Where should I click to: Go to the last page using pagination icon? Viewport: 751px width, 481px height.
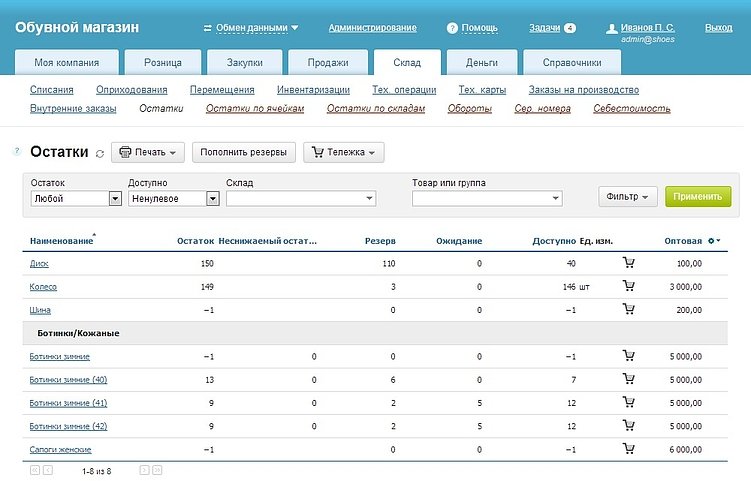tap(157, 469)
